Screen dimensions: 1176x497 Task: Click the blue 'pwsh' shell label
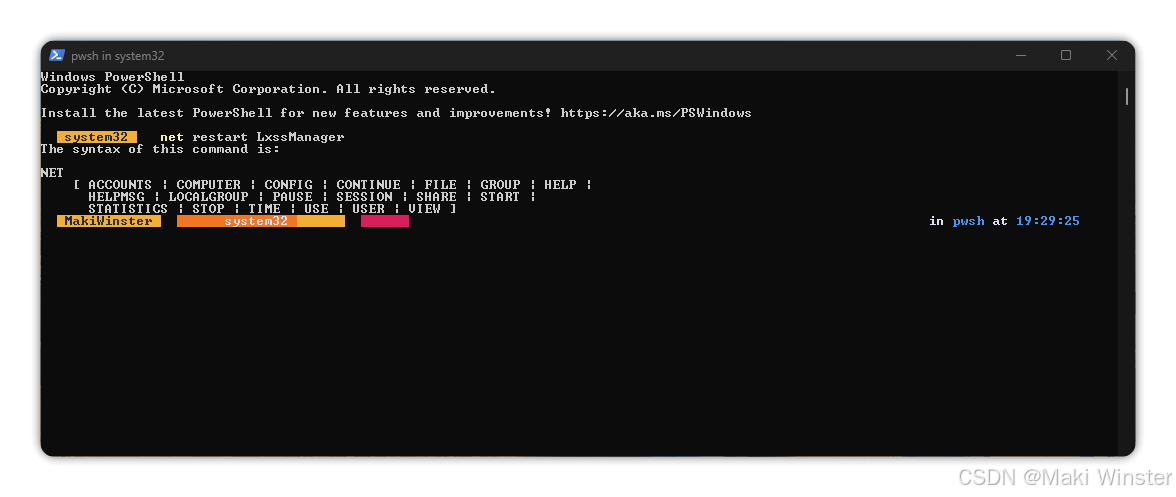tap(968, 221)
